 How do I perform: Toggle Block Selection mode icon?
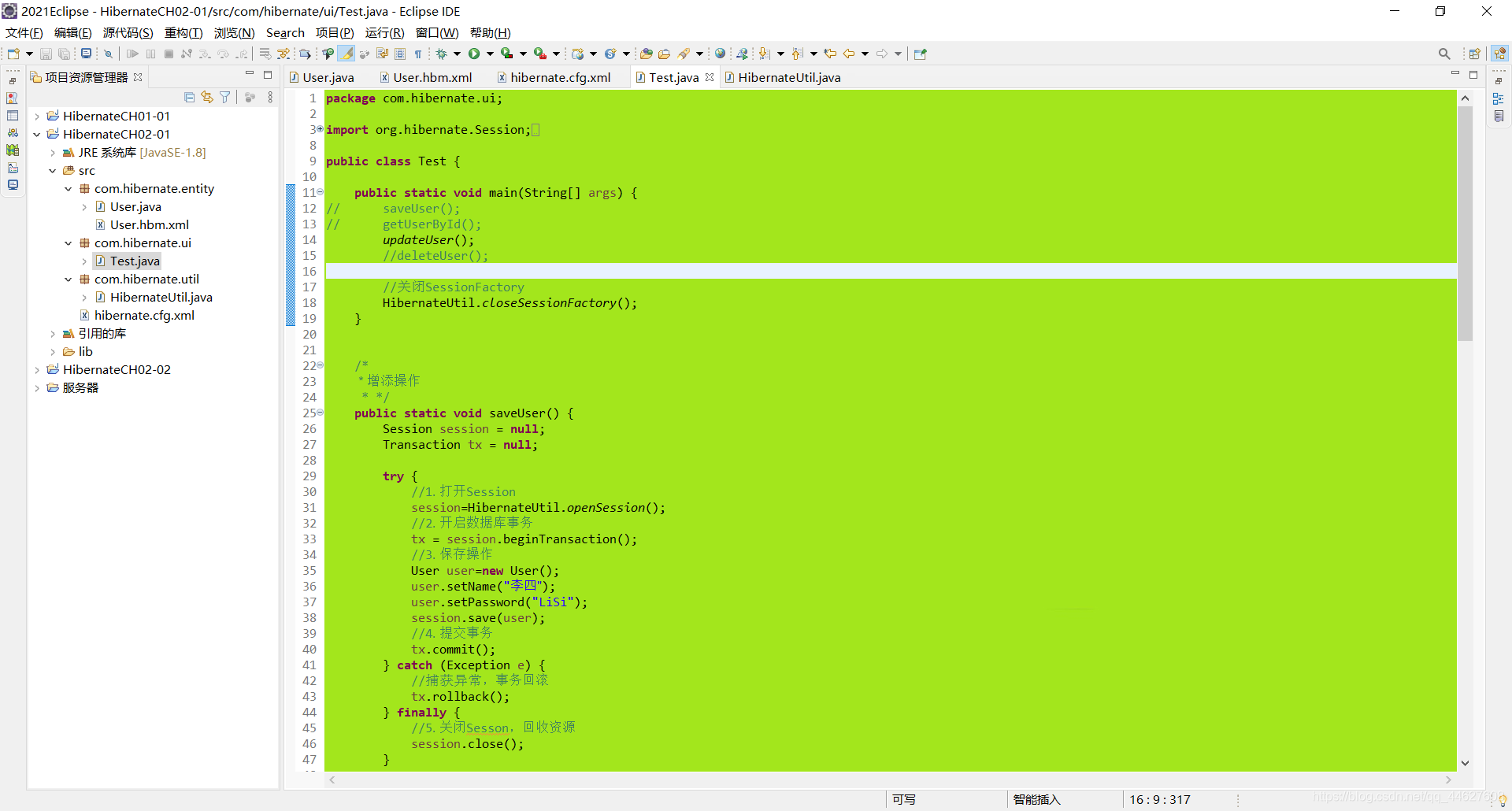pos(400,54)
